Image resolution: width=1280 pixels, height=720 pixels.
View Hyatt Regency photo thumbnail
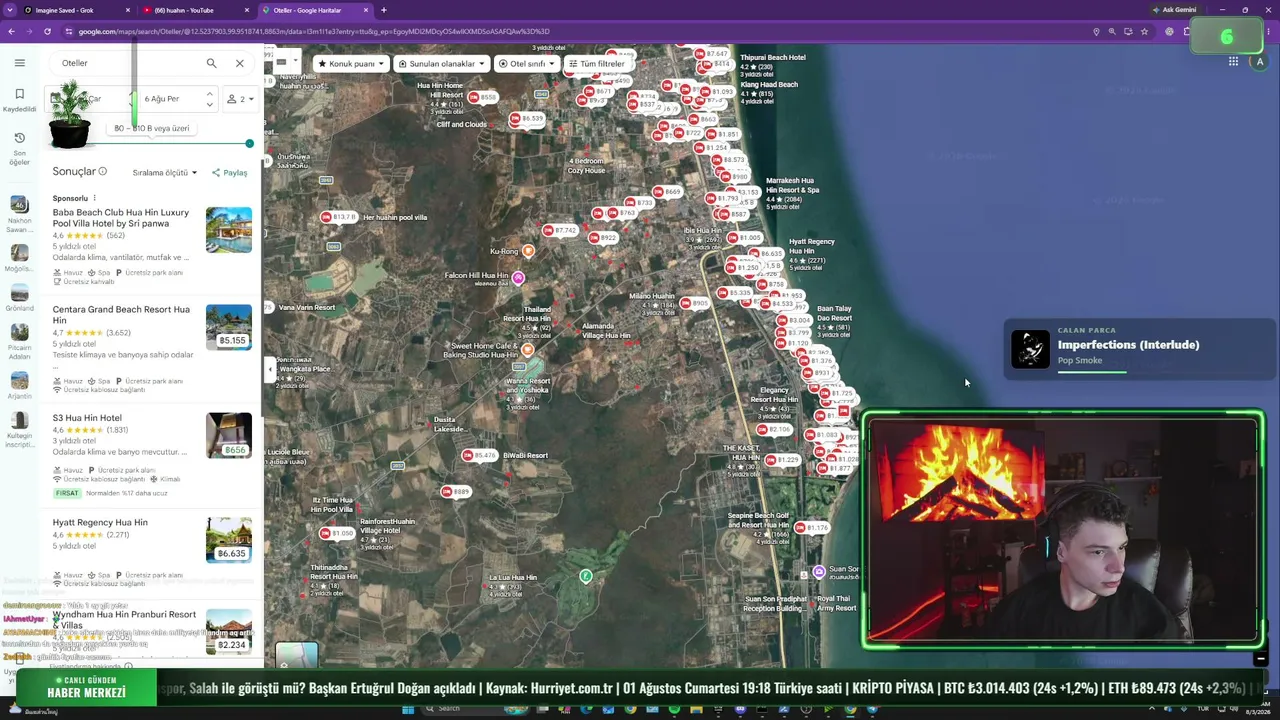[x=229, y=540]
